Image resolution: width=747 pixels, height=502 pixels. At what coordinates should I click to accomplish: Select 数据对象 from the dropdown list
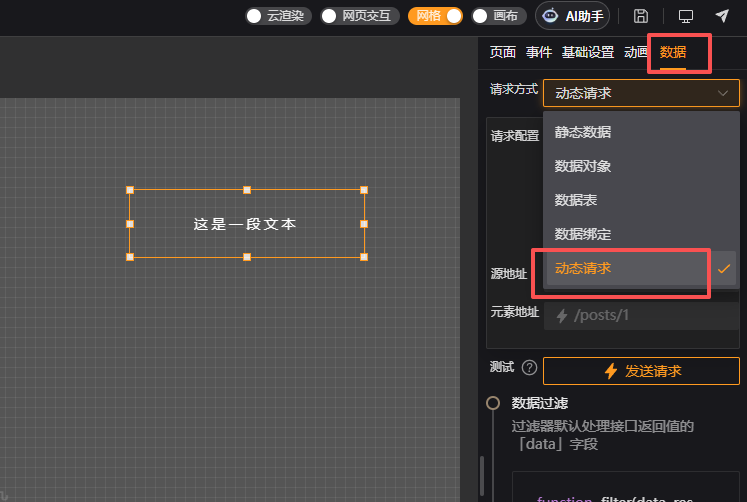click(641, 166)
